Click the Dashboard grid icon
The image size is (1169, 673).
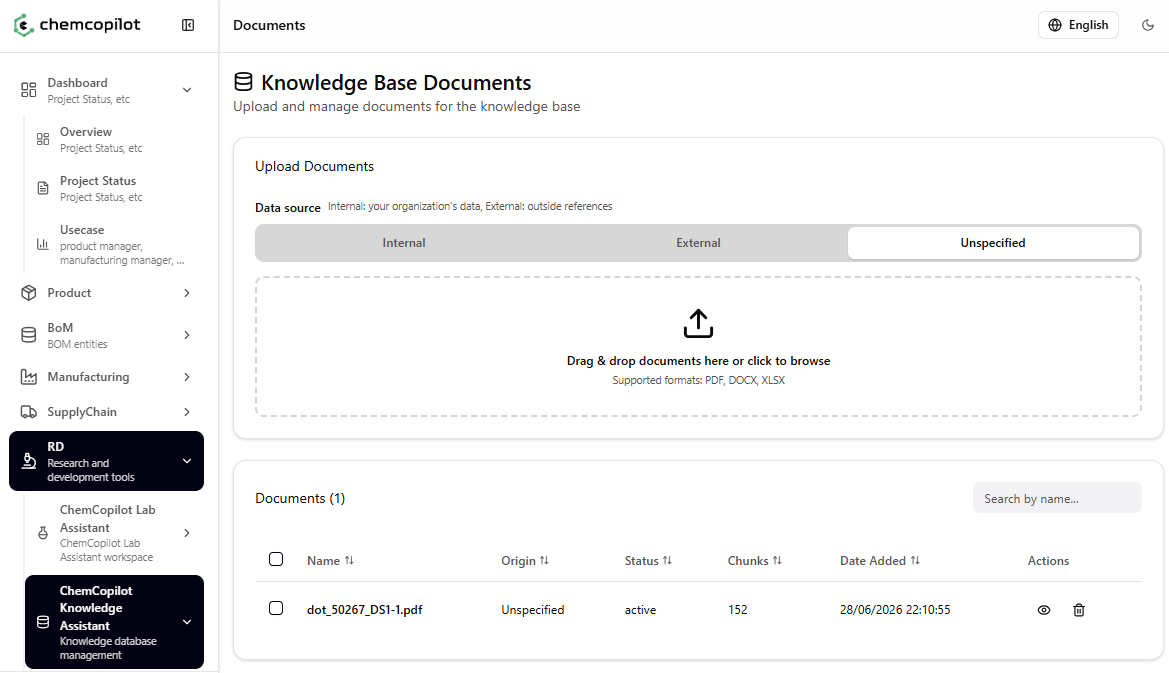(x=28, y=90)
